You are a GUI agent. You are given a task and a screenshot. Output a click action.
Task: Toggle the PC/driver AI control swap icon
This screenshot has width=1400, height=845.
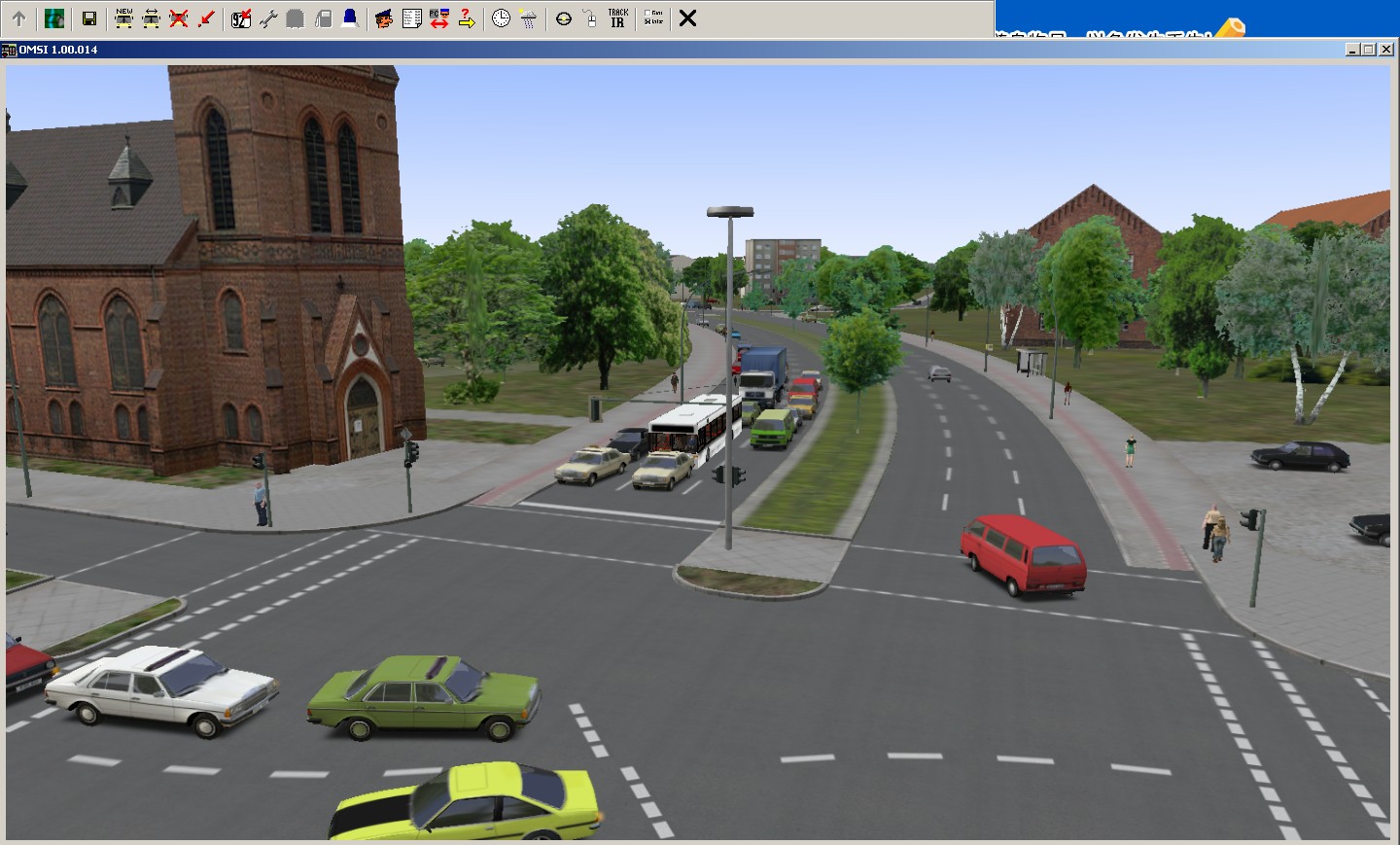[438, 18]
